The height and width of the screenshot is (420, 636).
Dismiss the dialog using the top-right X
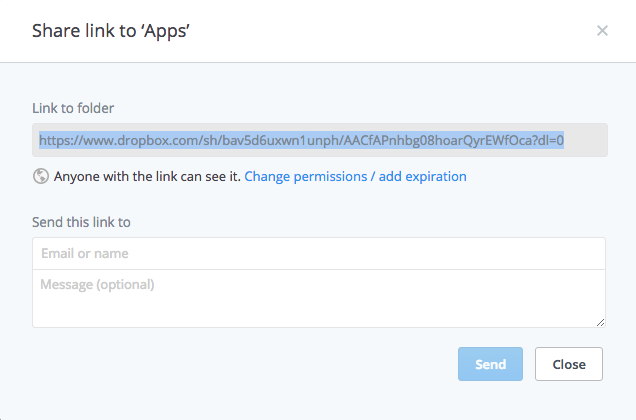click(x=602, y=31)
